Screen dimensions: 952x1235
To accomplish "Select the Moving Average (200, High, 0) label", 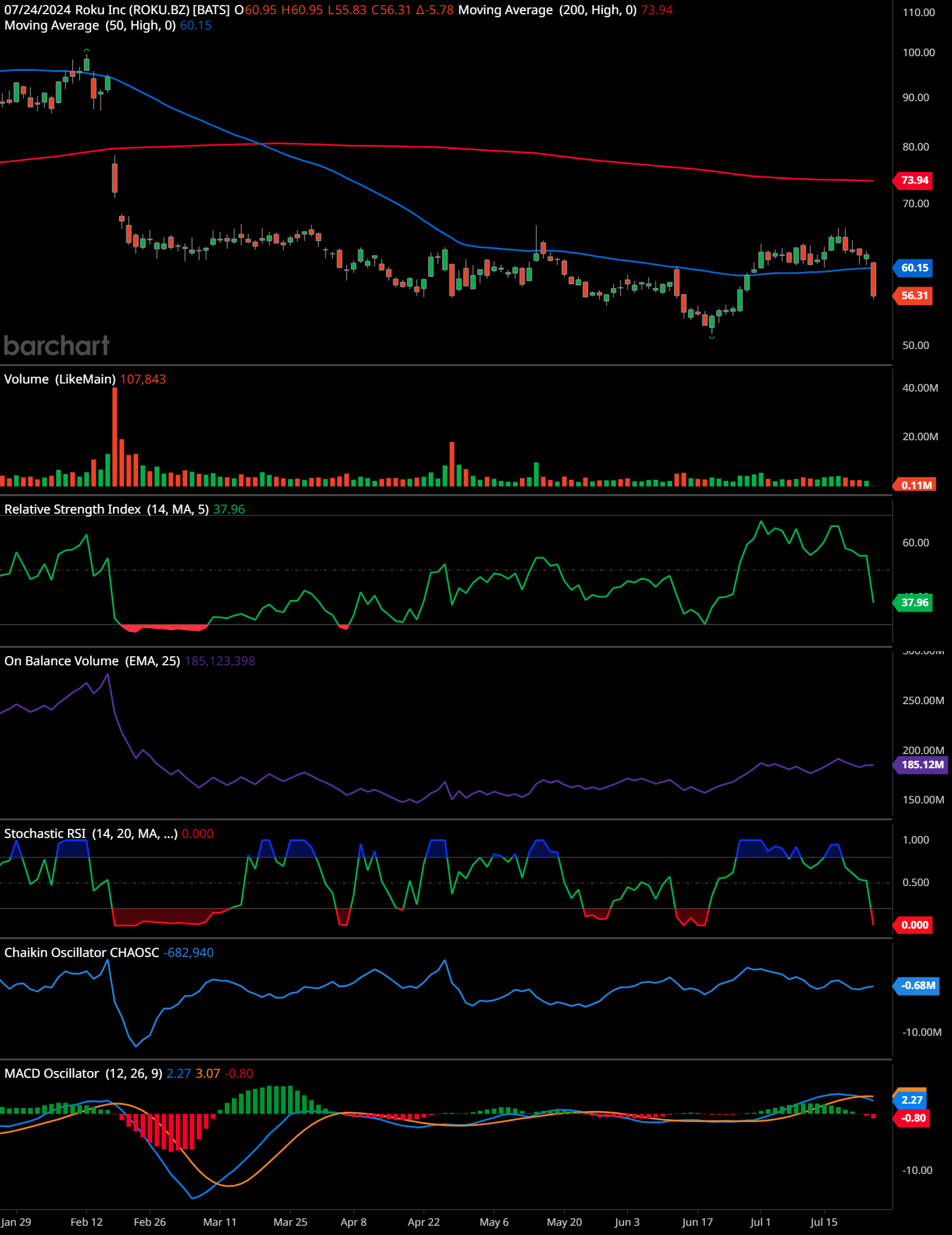I will click(548, 10).
